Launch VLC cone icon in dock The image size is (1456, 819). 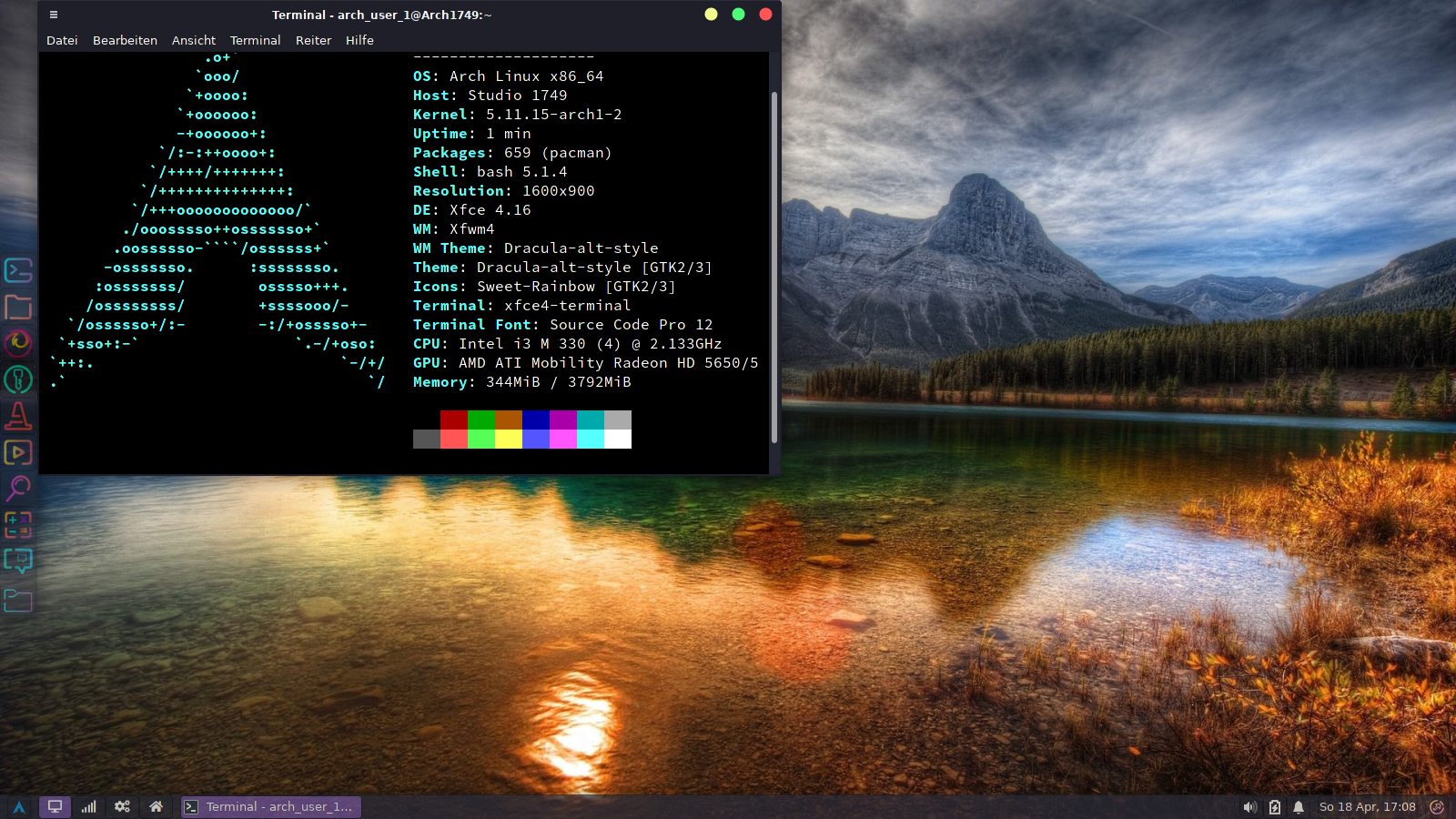pyautogui.click(x=18, y=416)
